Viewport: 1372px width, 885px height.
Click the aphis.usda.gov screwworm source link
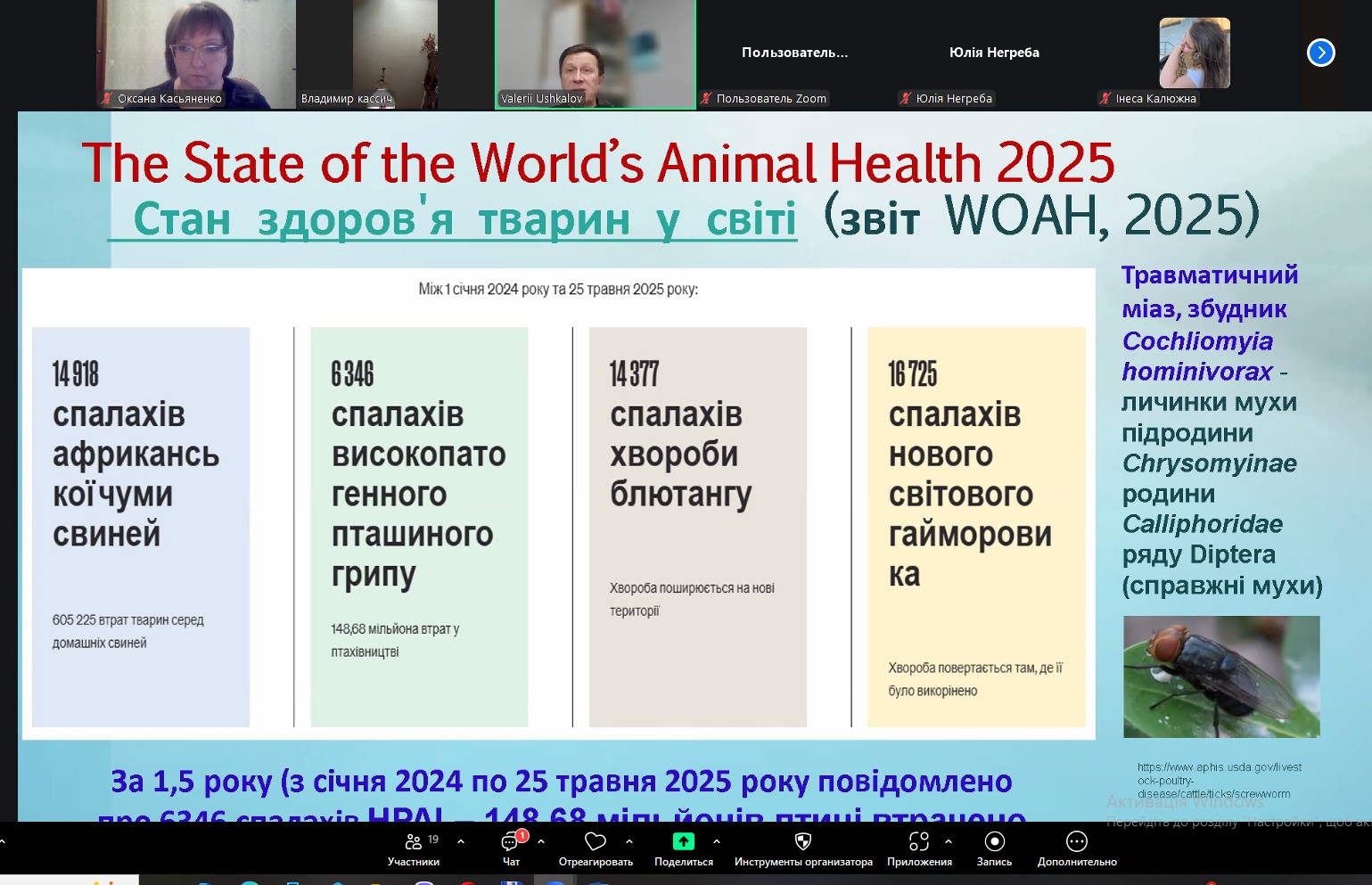point(1218,780)
